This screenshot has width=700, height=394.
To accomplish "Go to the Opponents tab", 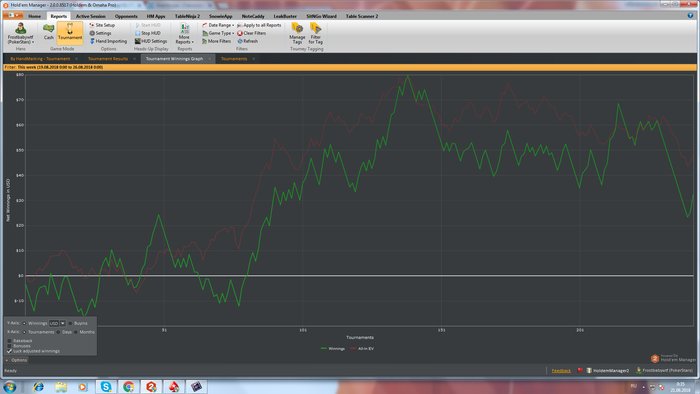I will 126,16.
